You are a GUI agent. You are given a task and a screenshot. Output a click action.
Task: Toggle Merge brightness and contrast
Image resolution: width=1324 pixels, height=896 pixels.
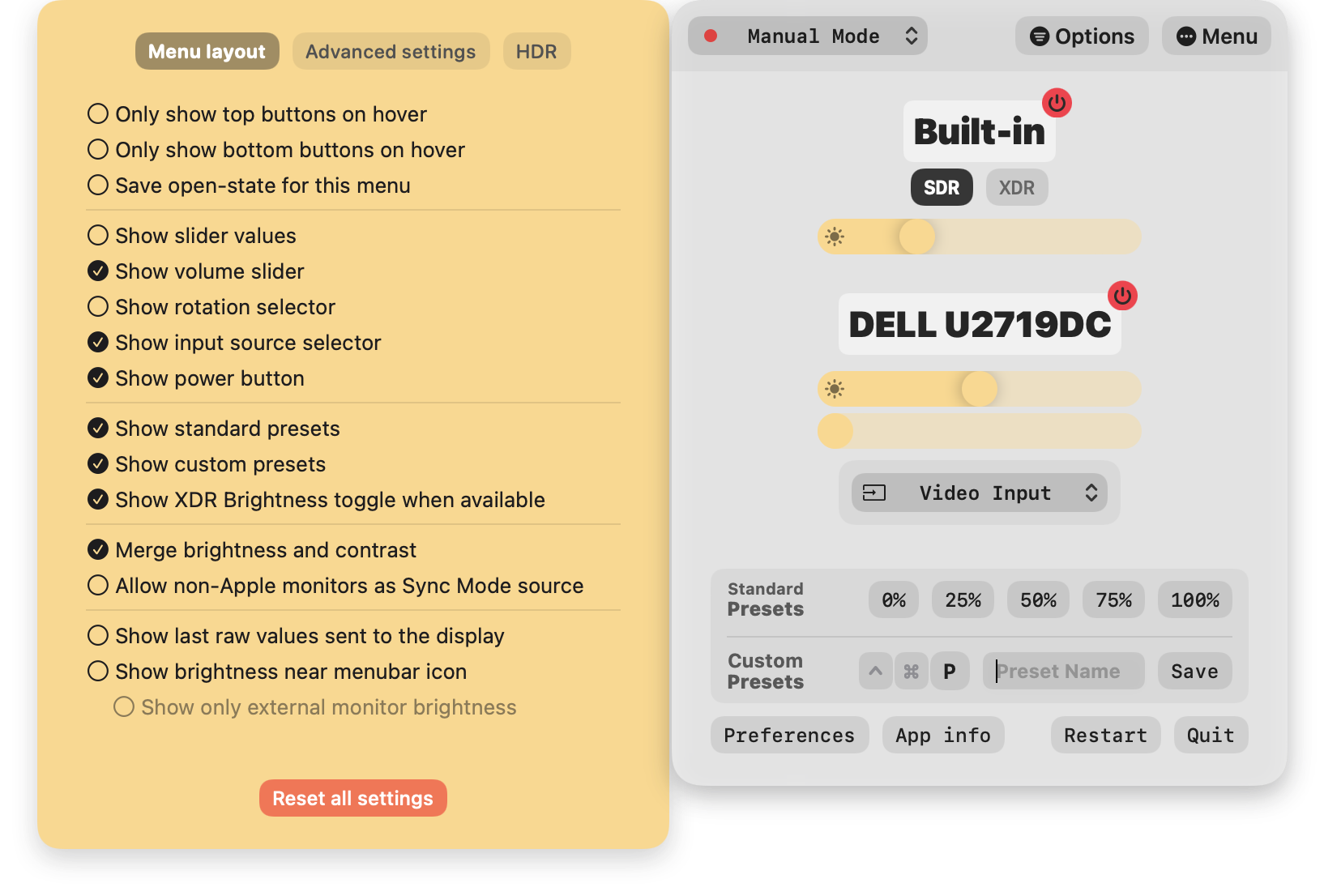pos(252,550)
